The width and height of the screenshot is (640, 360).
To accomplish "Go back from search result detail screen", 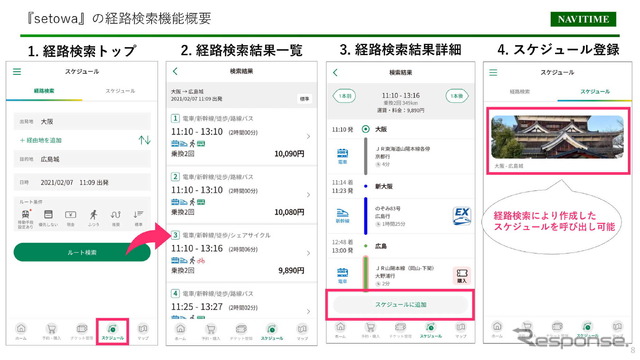I will click(x=335, y=73).
